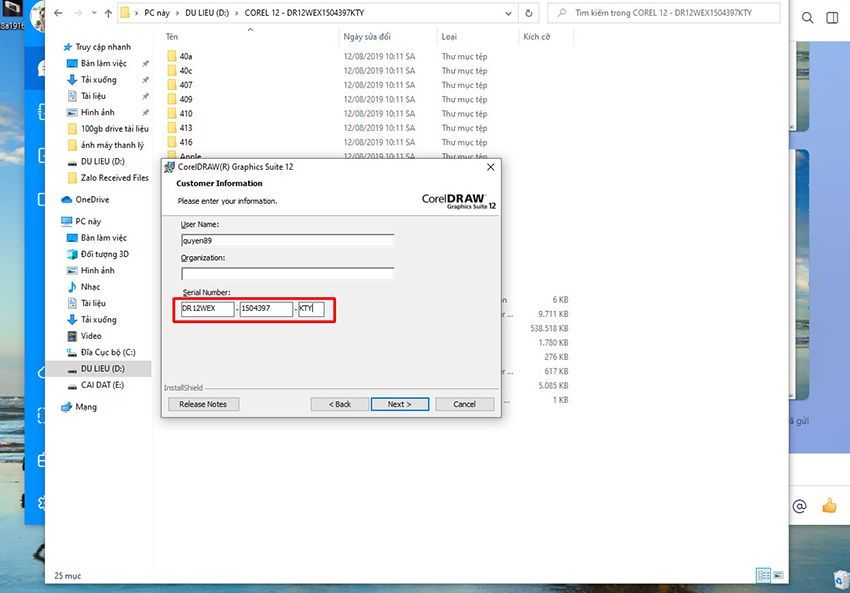This screenshot has width=850, height=593.
Task: Switch Explorer to details view
Action: click(x=763, y=575)
